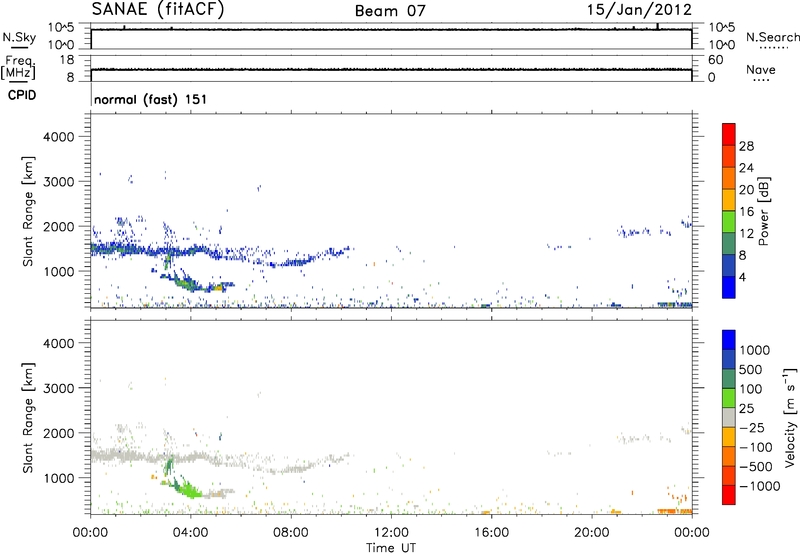Click the 16 tick on Power colorbar
Image resolution: width=800 pixels, height=554 pixels.
746,212
